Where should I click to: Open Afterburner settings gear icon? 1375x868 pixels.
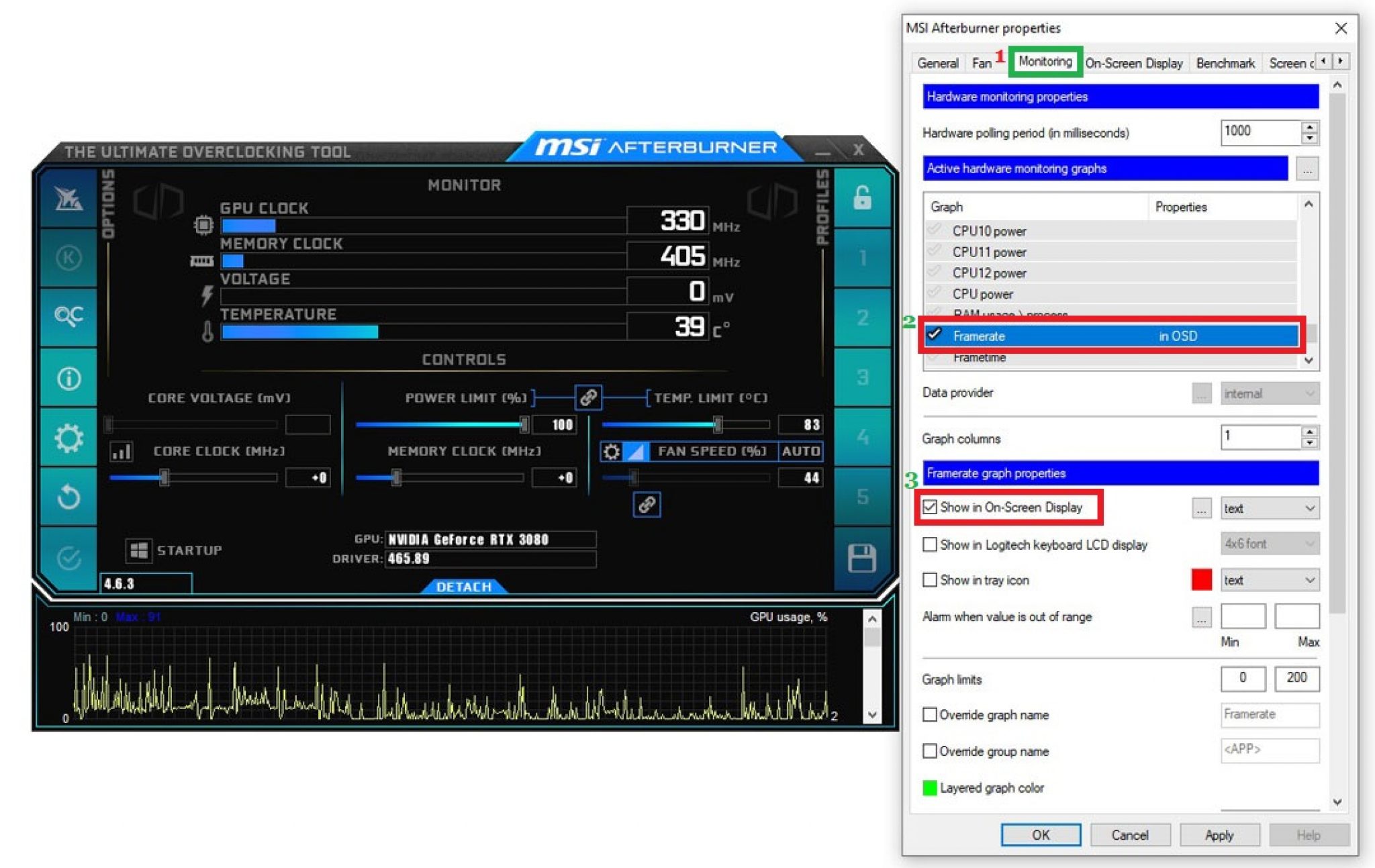click(x=68, y=438)
